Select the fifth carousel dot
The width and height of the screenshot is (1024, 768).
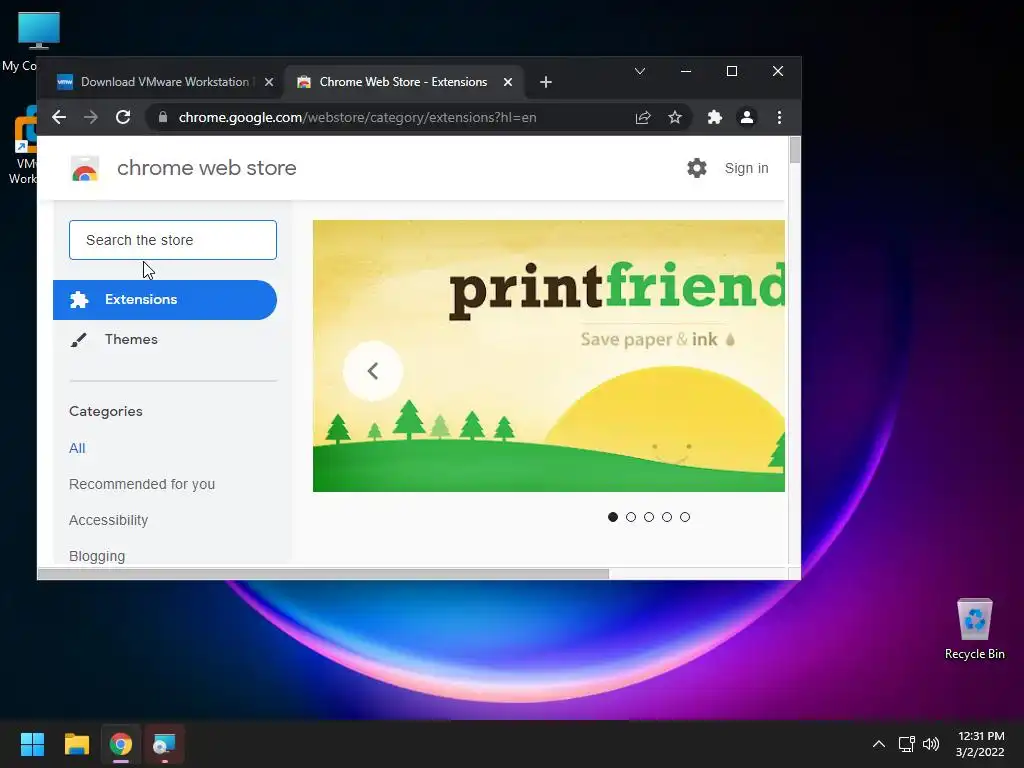pos(684,517)
